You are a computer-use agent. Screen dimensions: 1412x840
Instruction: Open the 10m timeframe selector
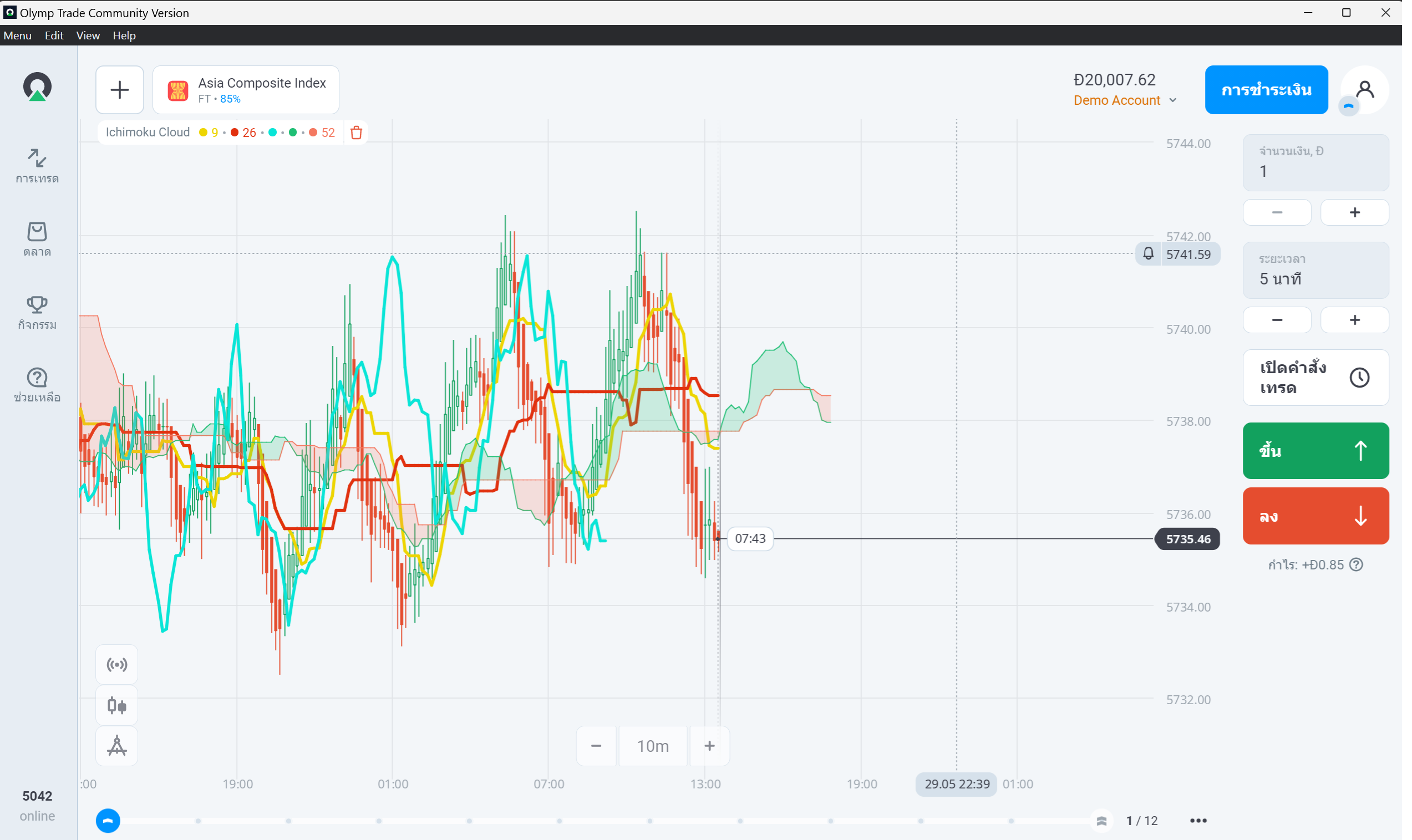(653, 746)
